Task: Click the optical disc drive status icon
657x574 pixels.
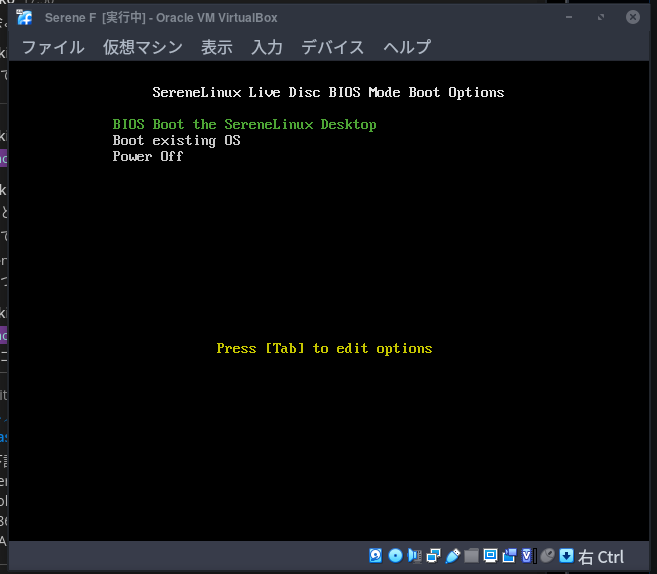Action: coord(395,556)
